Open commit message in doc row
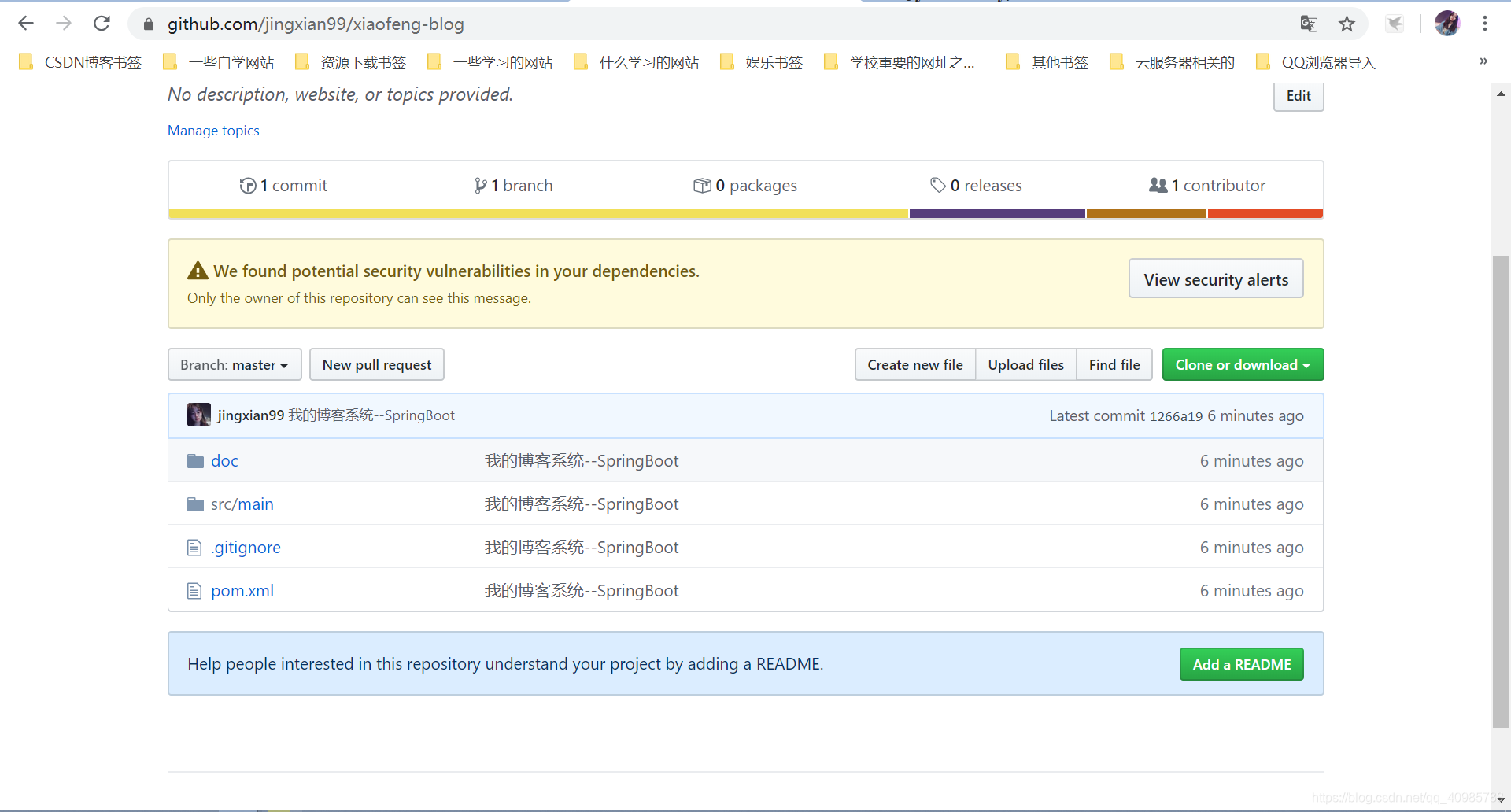Image resolution: width=1511 pixels, height=812 pixels. pos(582,461)
